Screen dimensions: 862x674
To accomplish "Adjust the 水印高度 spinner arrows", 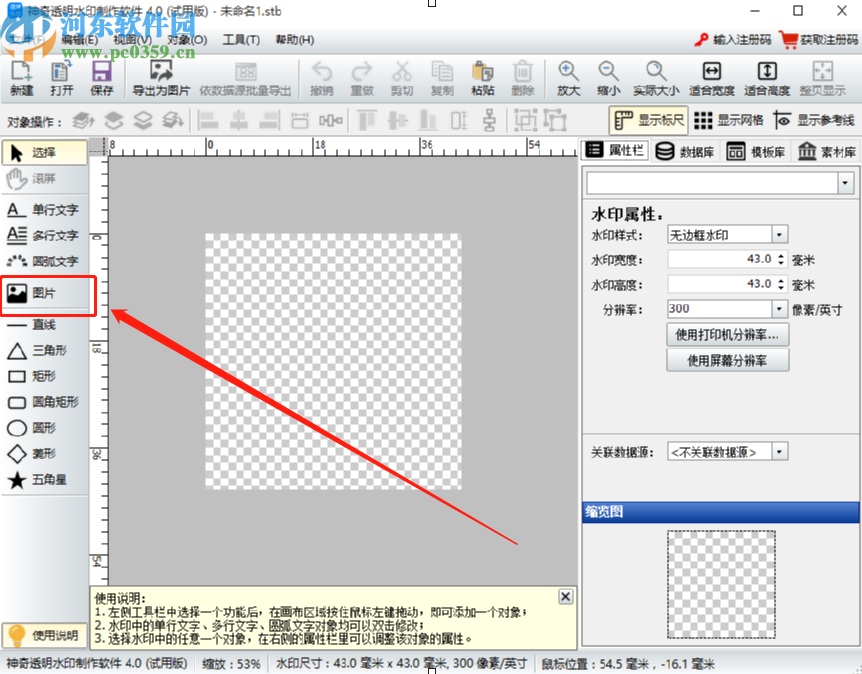I will pos(781,284).
